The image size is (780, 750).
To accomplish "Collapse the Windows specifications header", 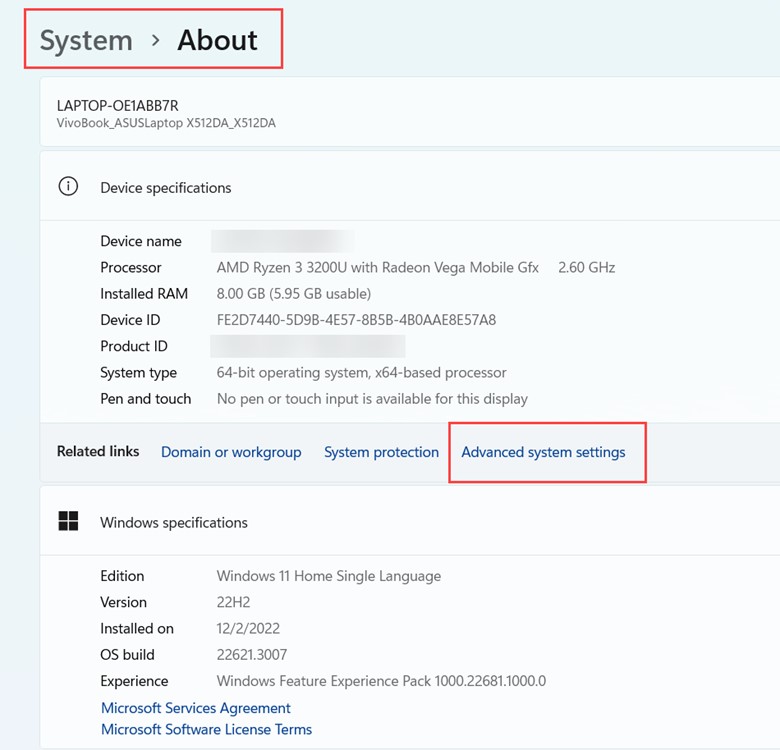I will click(409, 522).
